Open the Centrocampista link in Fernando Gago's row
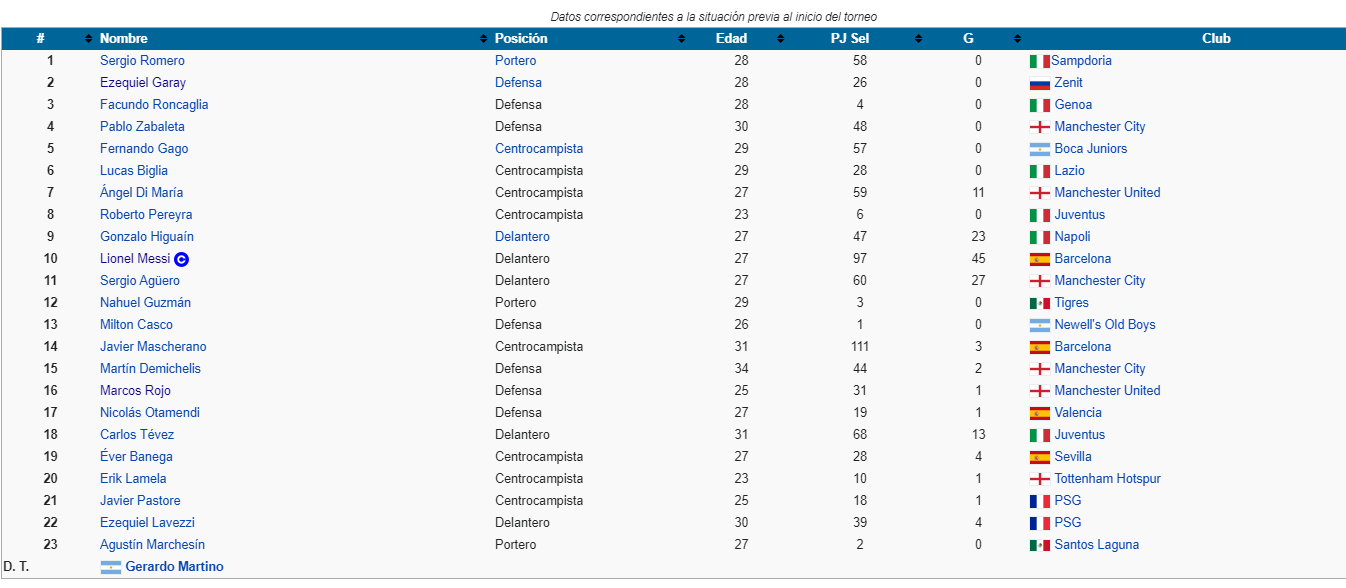This screenshot has width=1346, height=588. 539,149
